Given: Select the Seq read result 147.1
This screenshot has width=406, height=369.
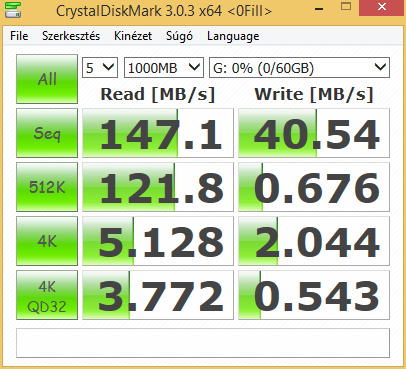Looking at the screenshot, I should [x=158, y=133].
